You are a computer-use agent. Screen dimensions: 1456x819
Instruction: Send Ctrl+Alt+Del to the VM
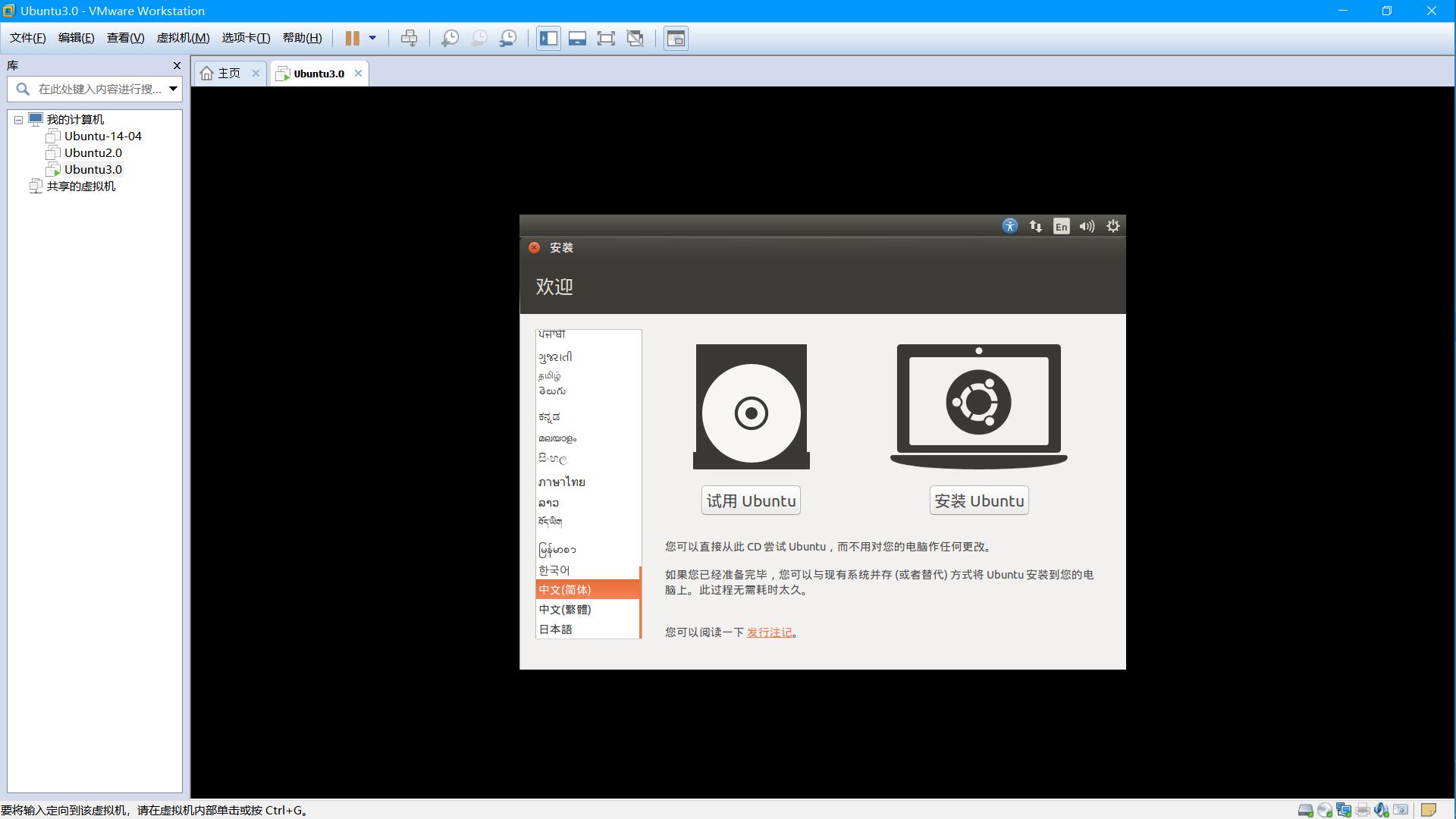[x=409, y=38]
